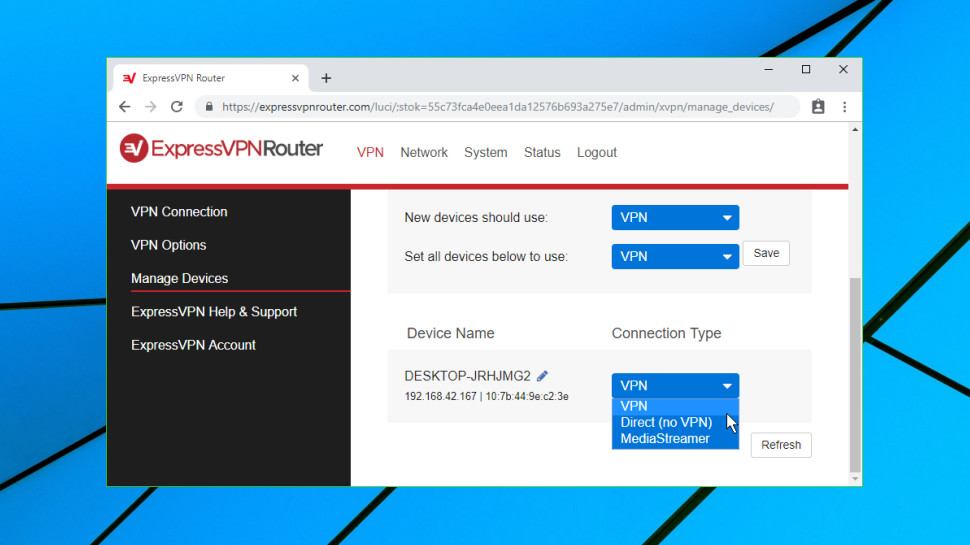Click Logout in the top navigation
The width and height of the screenshot is (970, 545).
click(x=596, y=153)
